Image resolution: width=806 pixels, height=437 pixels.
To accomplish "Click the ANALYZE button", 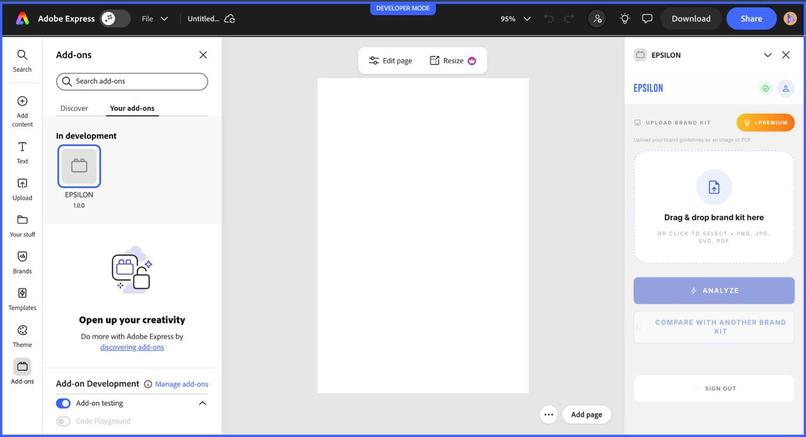I will (713, 290).
